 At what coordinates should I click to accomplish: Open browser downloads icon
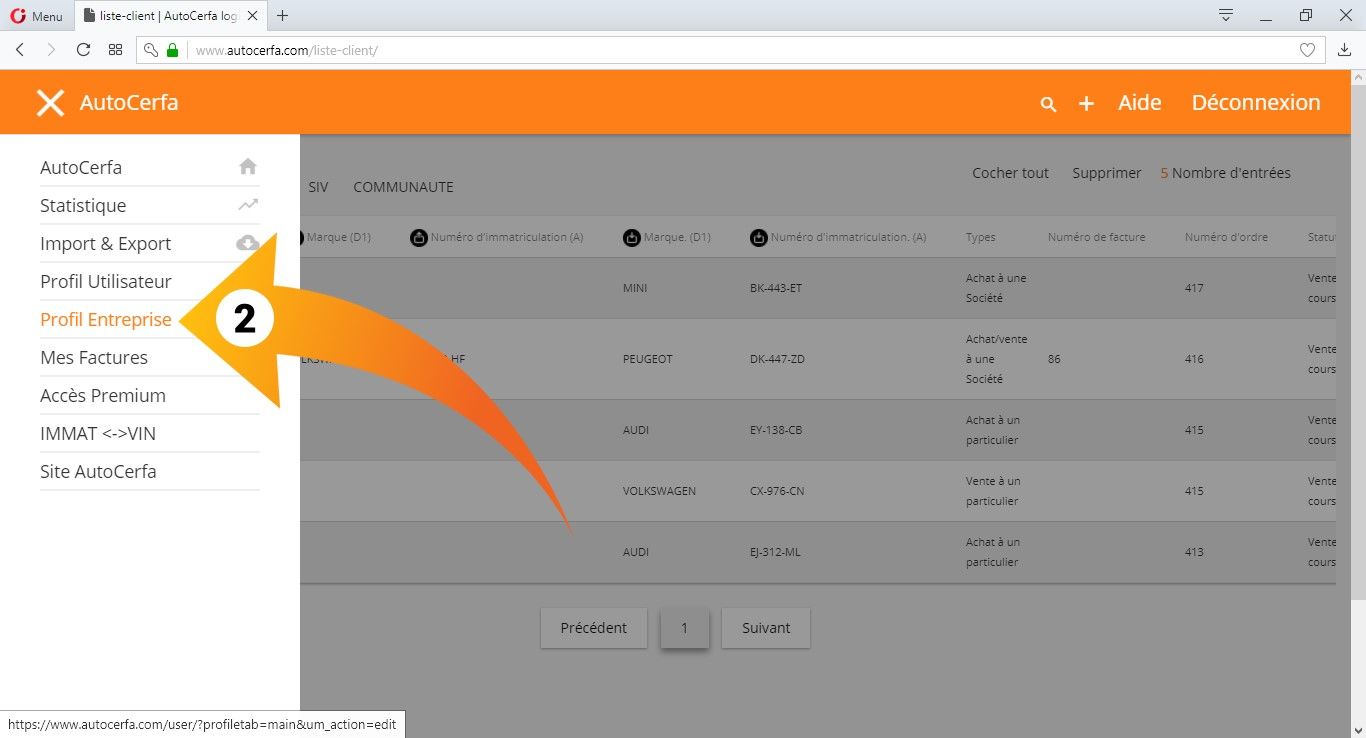1344,50
